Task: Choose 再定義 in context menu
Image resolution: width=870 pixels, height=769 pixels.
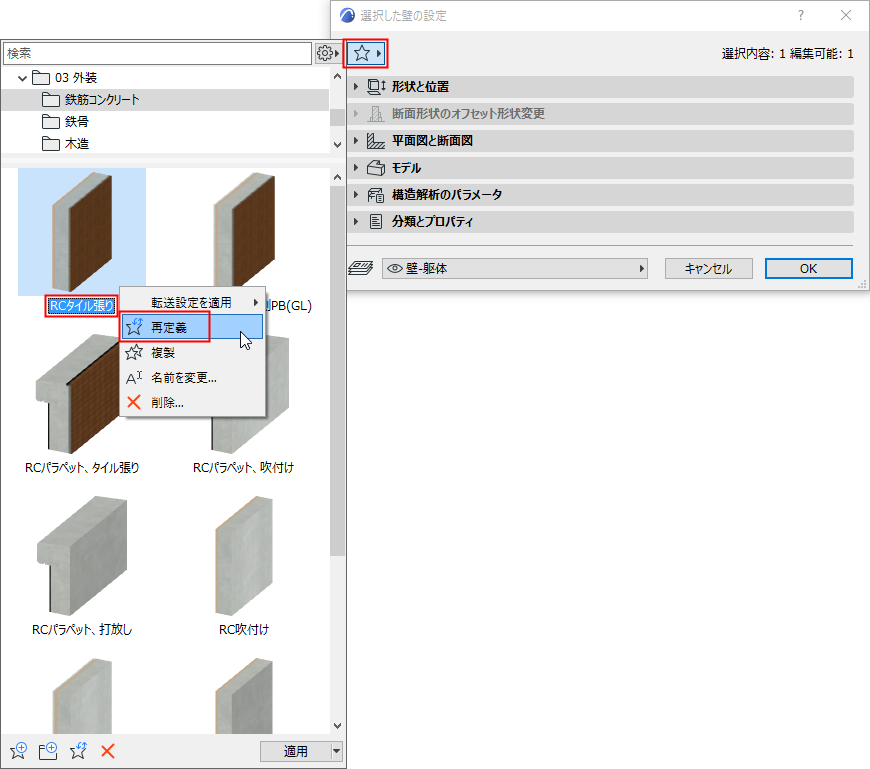Action: [192, 327]
